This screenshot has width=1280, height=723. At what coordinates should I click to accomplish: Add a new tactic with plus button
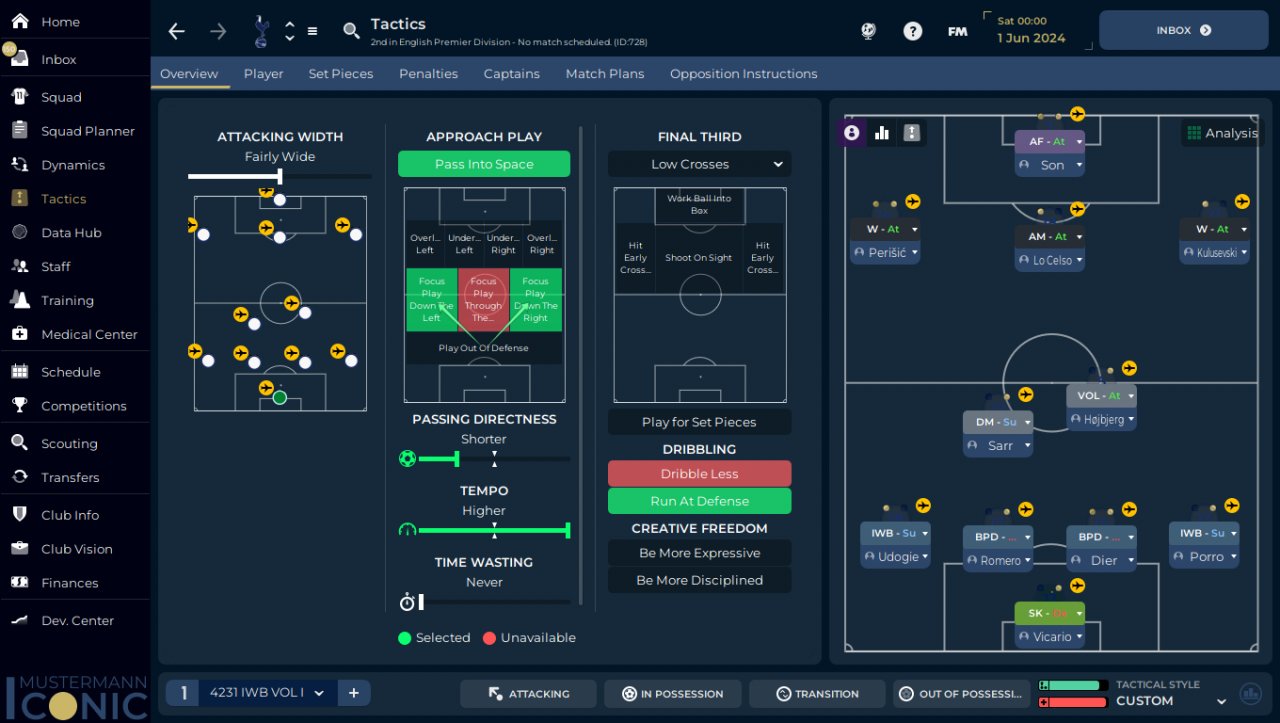[x=354, y=693]
